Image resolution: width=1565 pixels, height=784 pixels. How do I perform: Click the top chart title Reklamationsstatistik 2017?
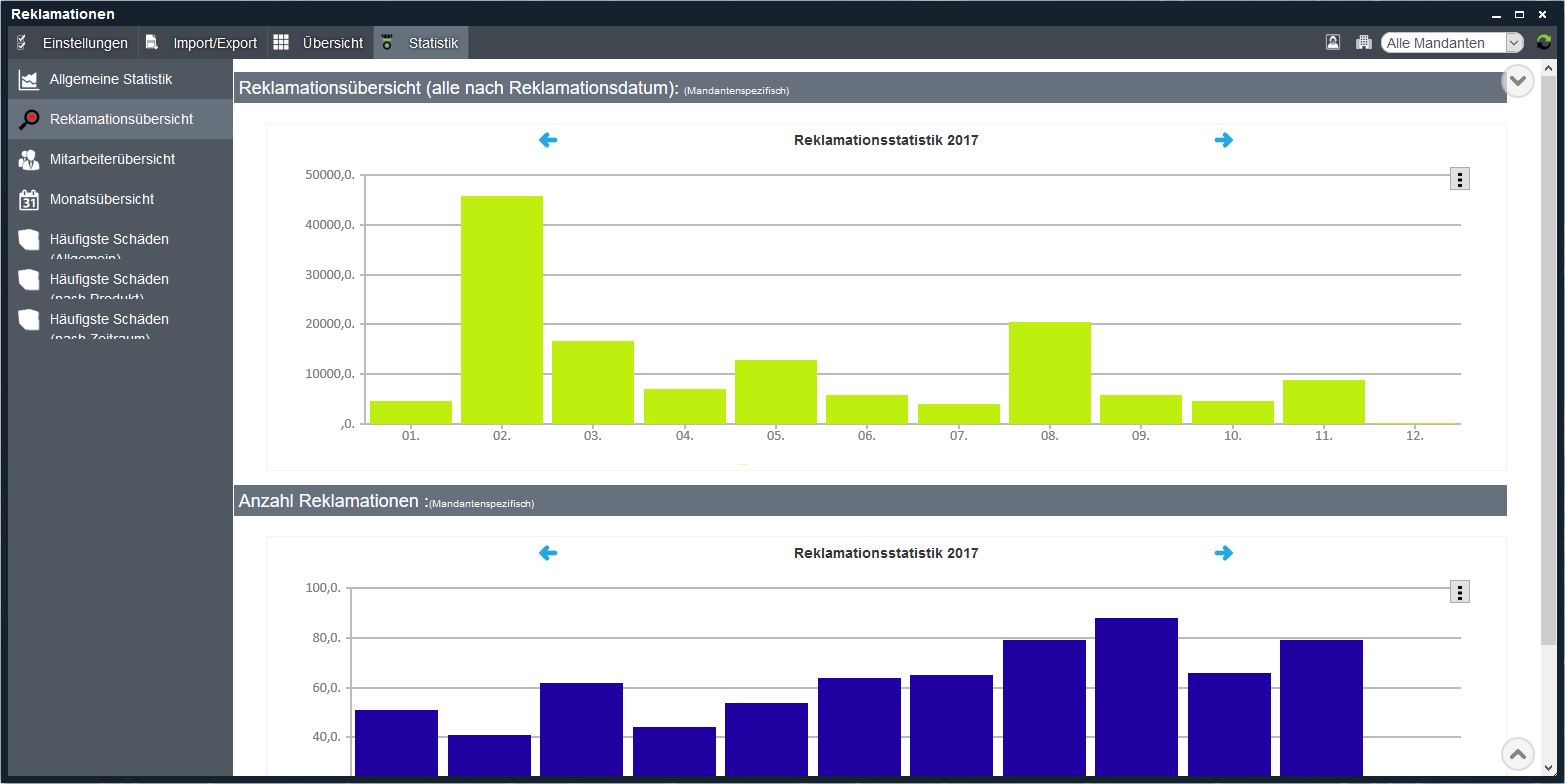coord(886,140)
